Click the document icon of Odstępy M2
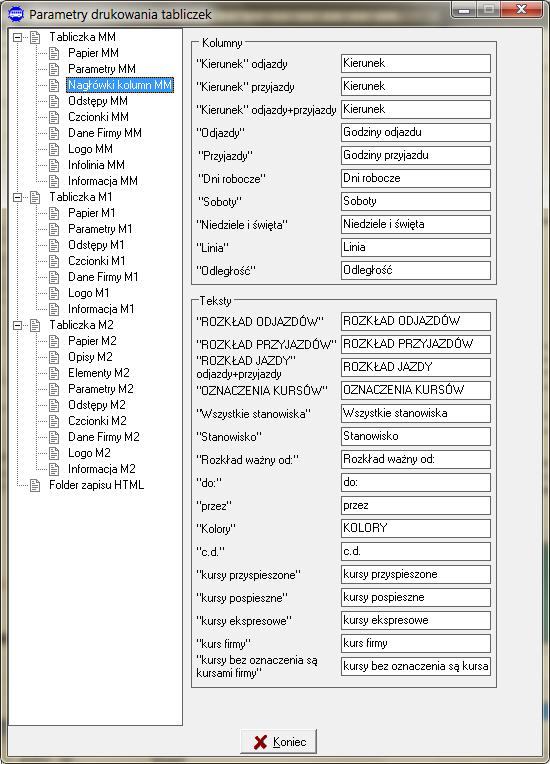Screen dimensions: 550x764 (54, 405)
